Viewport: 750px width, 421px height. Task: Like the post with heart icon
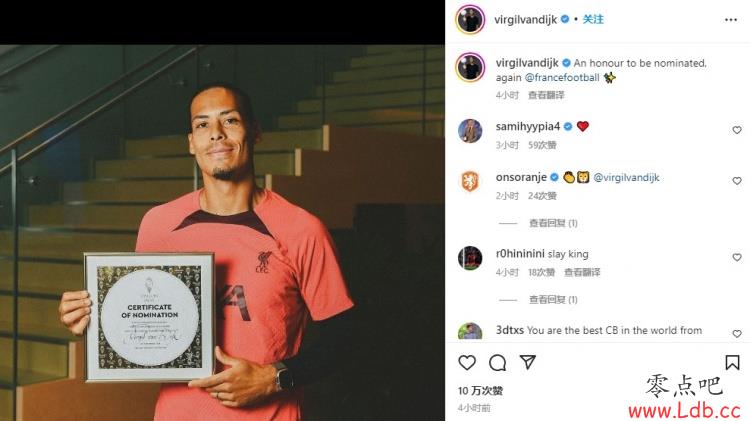tap(467, 363)
